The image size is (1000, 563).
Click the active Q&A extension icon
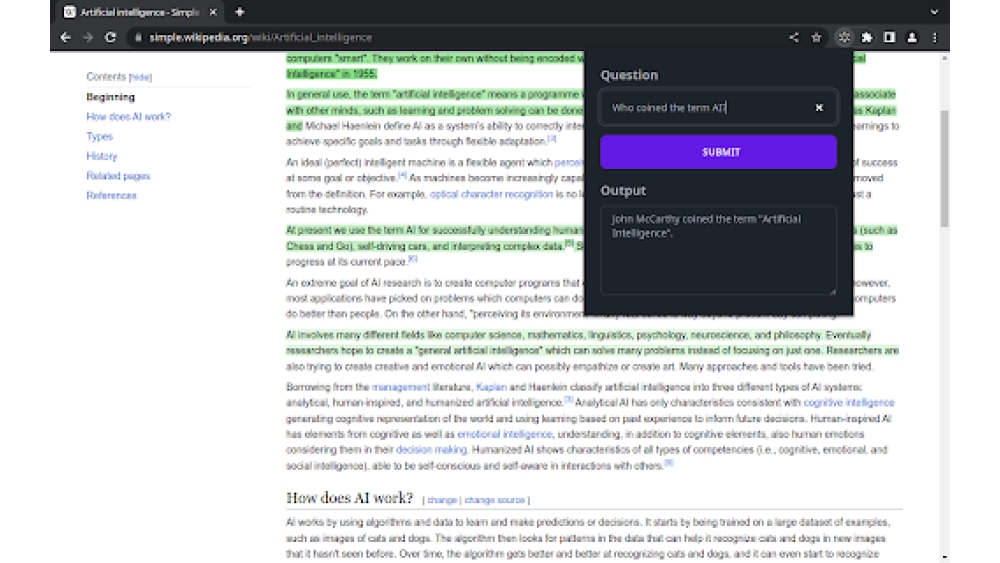[x=844, y=38]
